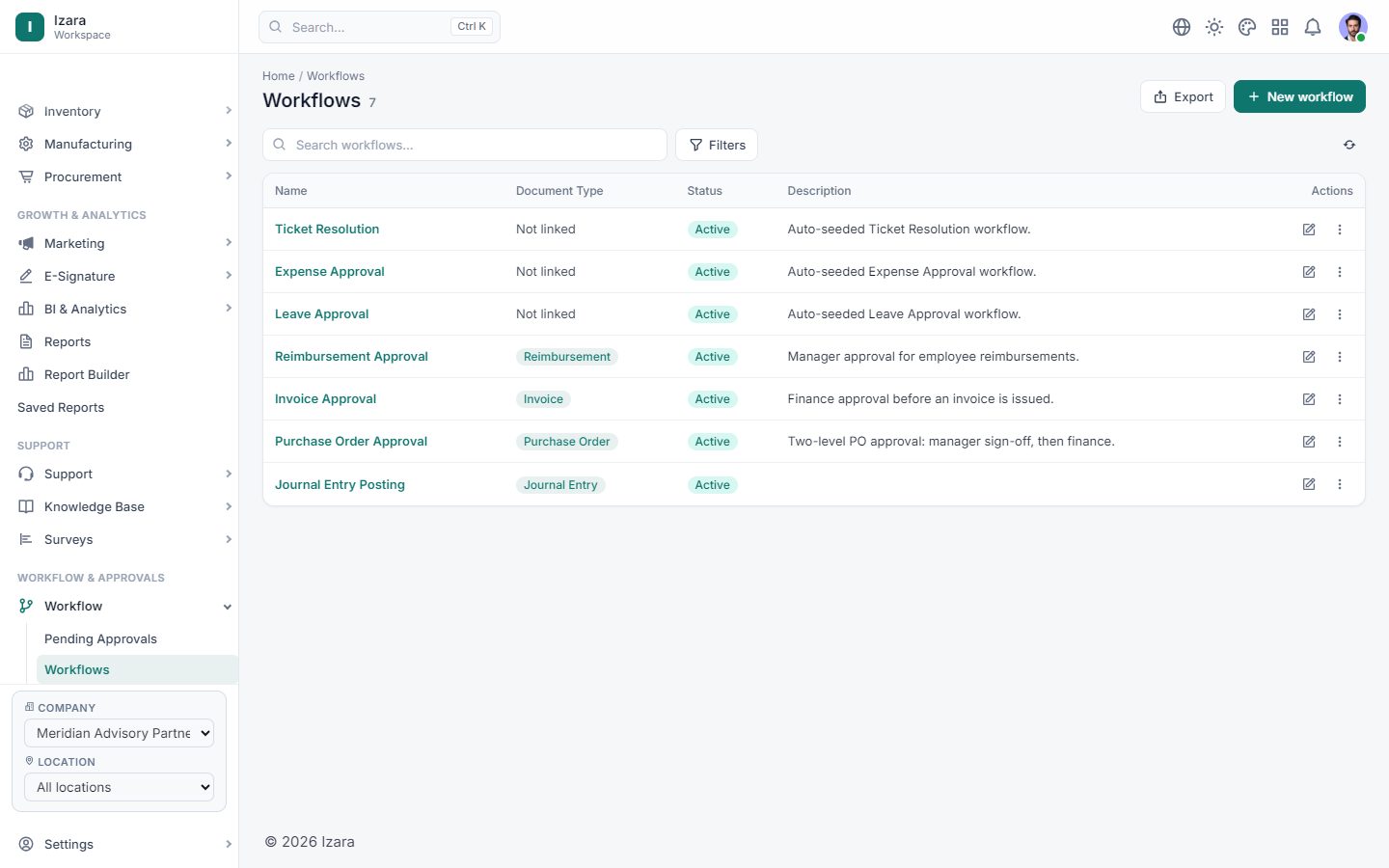Sort by Status column header
Viewport: 1389px width, 868px height.
tap(705, 191)
